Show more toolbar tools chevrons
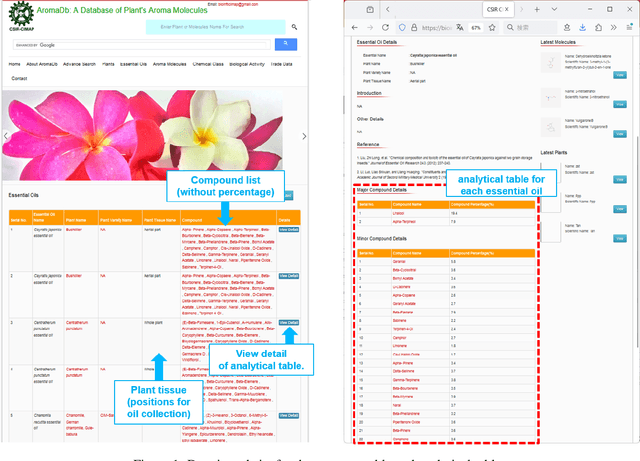640x461 pixels. [x=613, y=27]
